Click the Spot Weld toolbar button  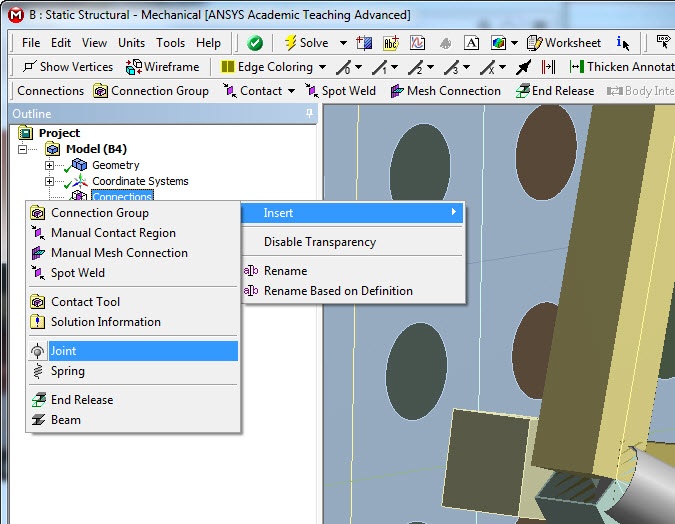(341, 91)
